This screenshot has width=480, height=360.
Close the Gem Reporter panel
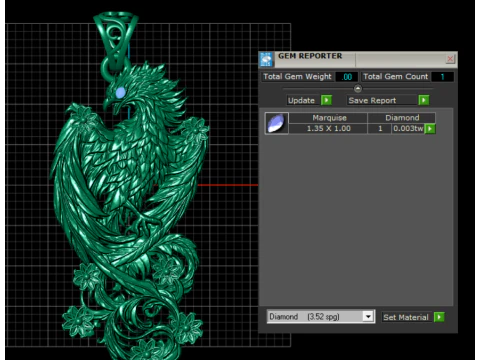pos(450,59)
